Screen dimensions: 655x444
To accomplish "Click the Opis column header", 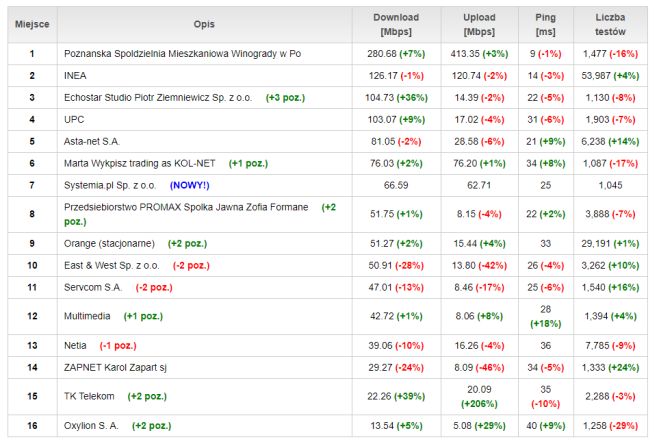I will (x=204, y=24).
